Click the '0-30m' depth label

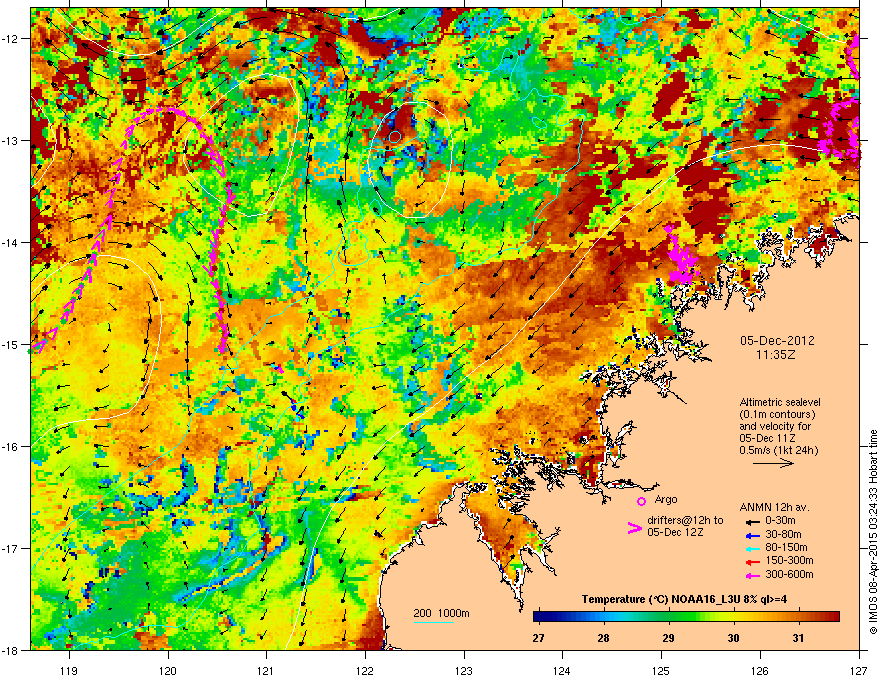click(x=780, y=521)
